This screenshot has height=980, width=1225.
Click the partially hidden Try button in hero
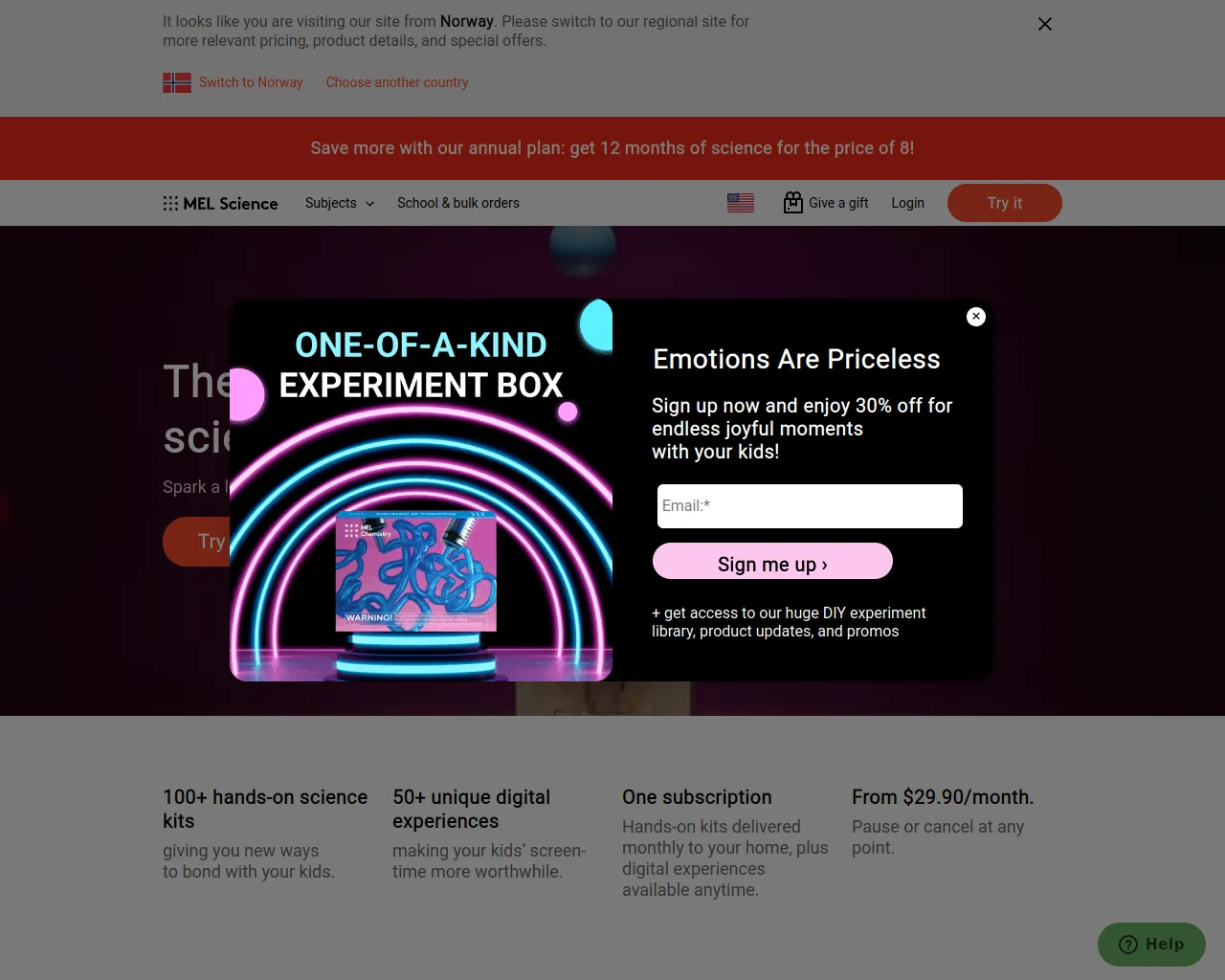coord(197,542)
